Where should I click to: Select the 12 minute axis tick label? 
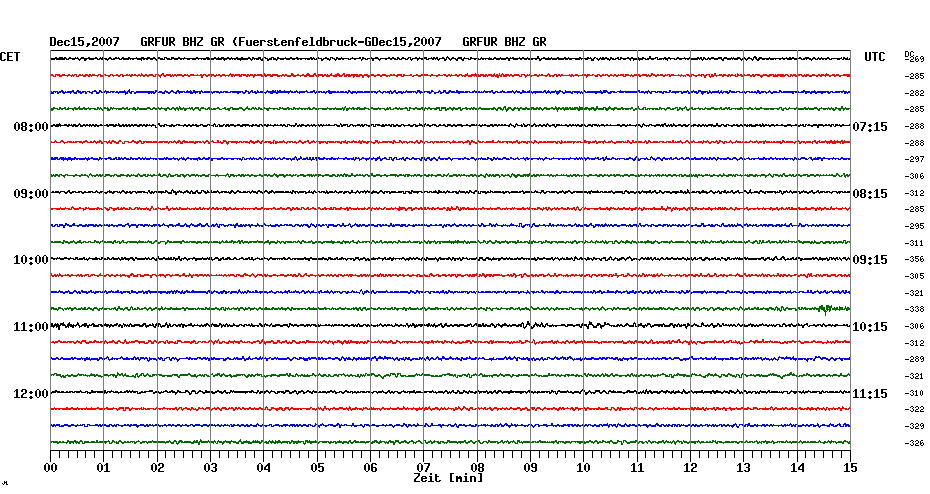pos(690,468)
